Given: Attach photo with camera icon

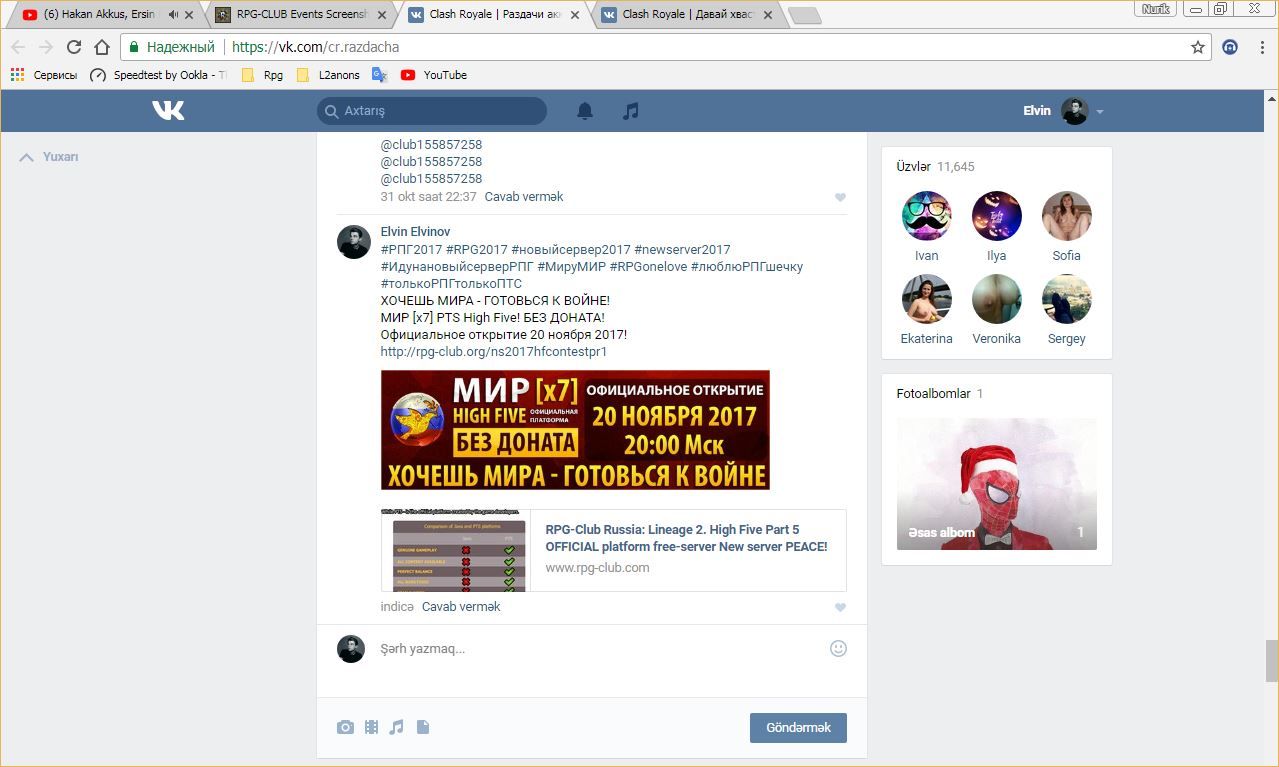Looking at the screenshot, I should [345, 727].
